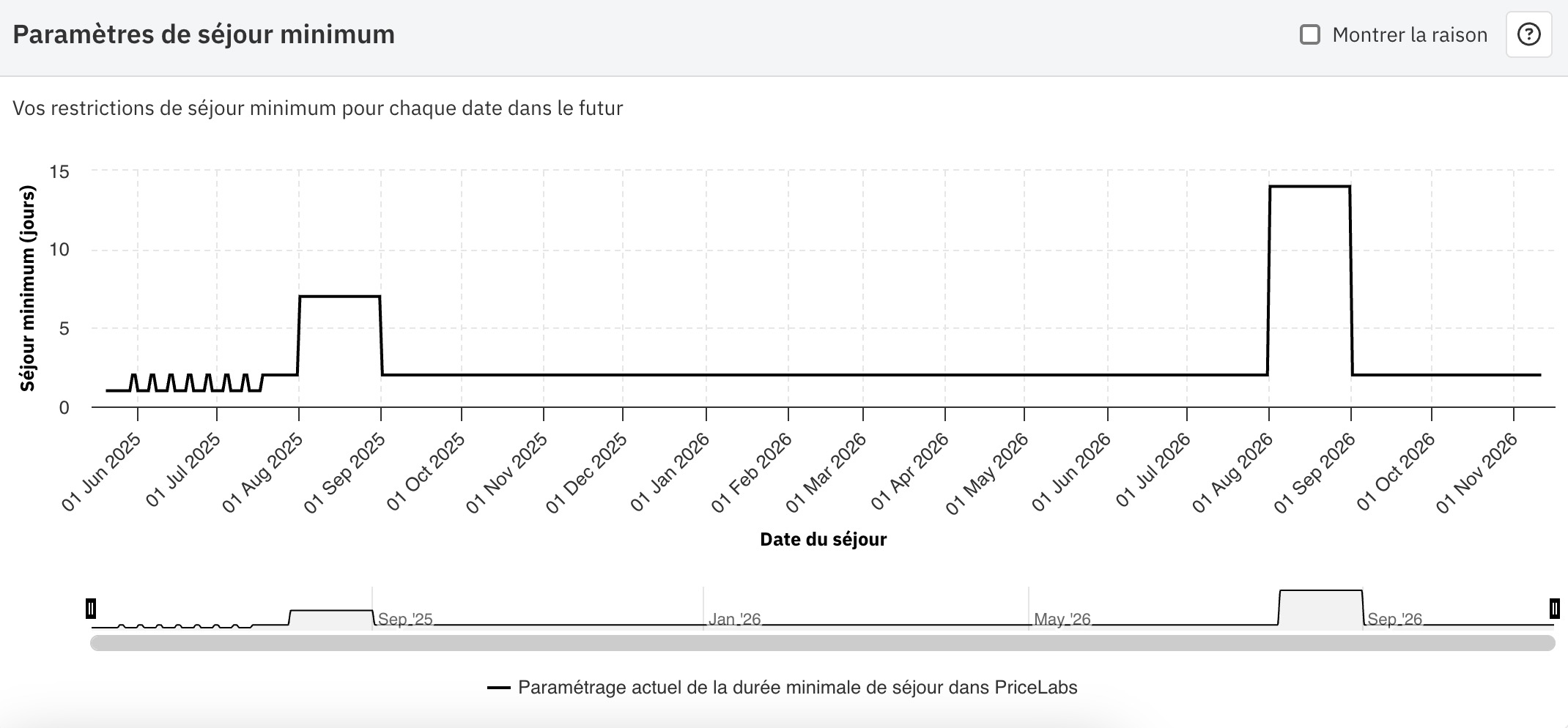Click the legend line marker icon
1568x728 pixels.
pyautogui.click(x=499, y=688)
